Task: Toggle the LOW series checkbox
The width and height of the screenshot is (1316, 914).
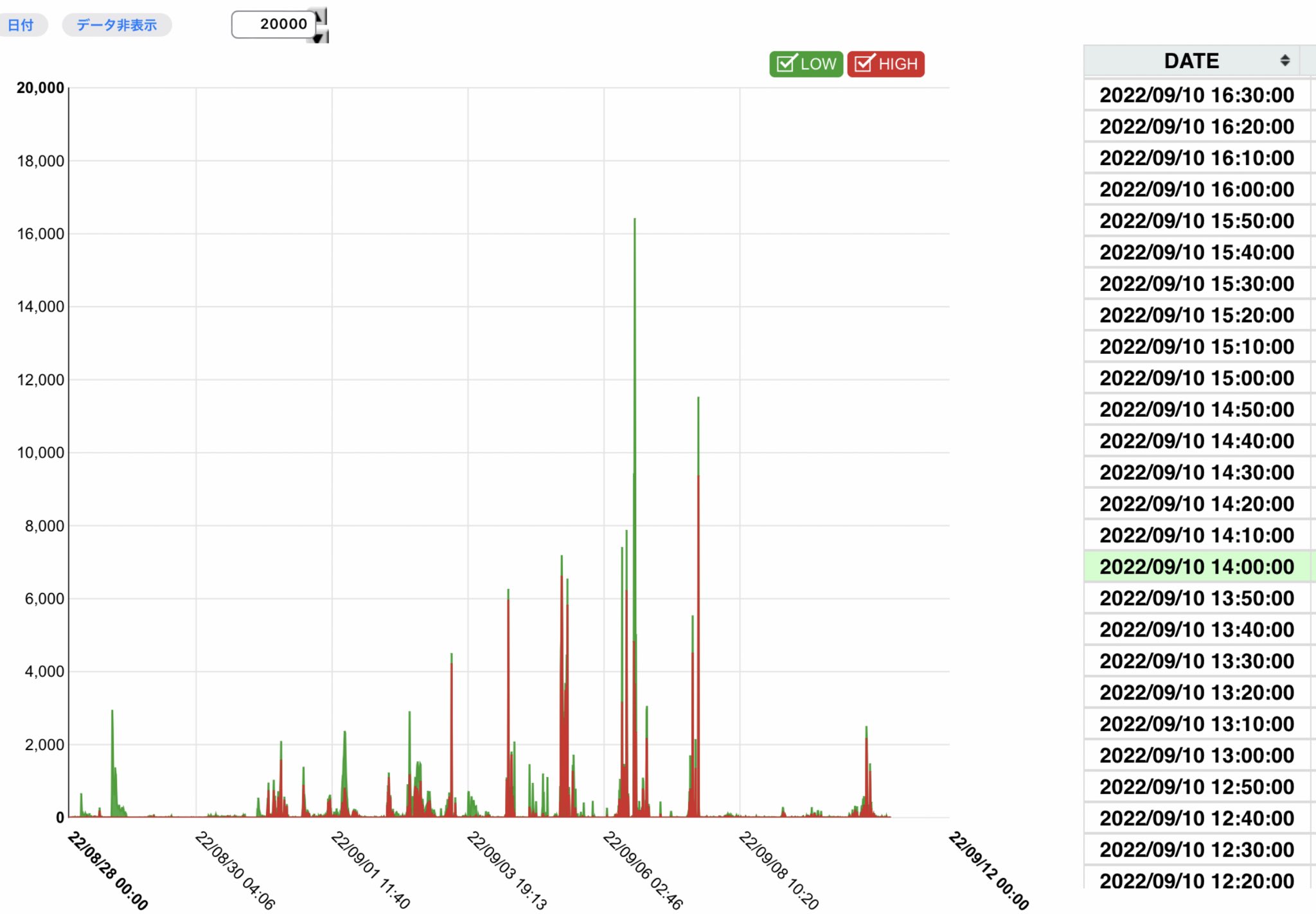Action: pos(787,64)
